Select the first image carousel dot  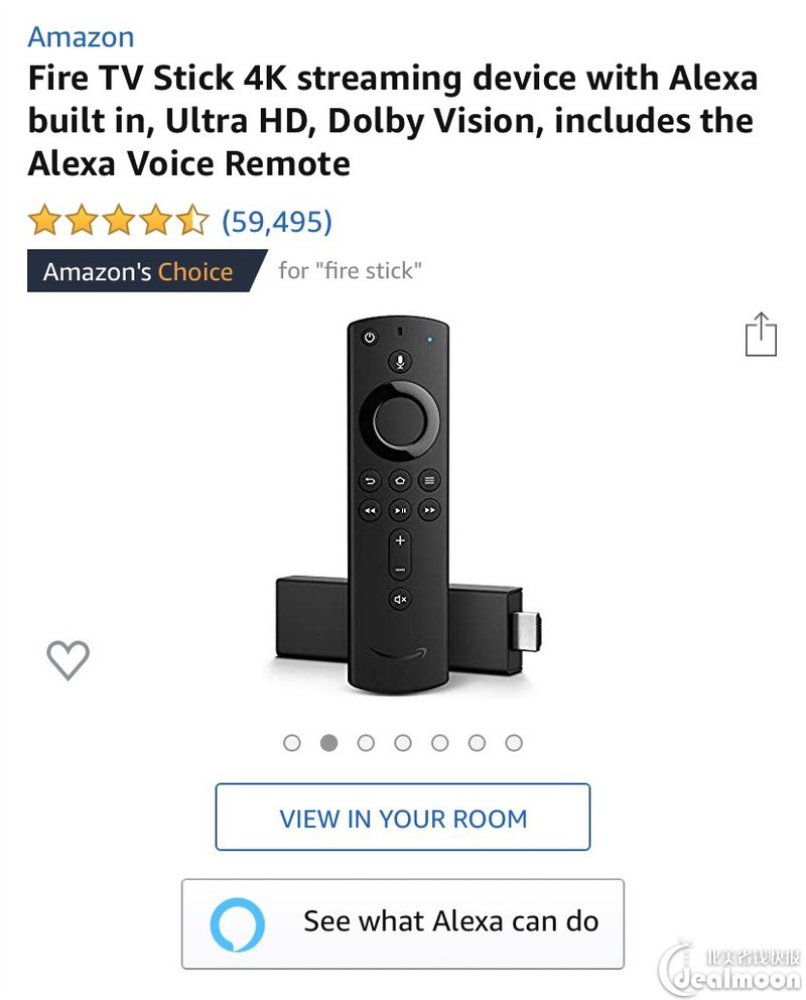tap(292, 743)
